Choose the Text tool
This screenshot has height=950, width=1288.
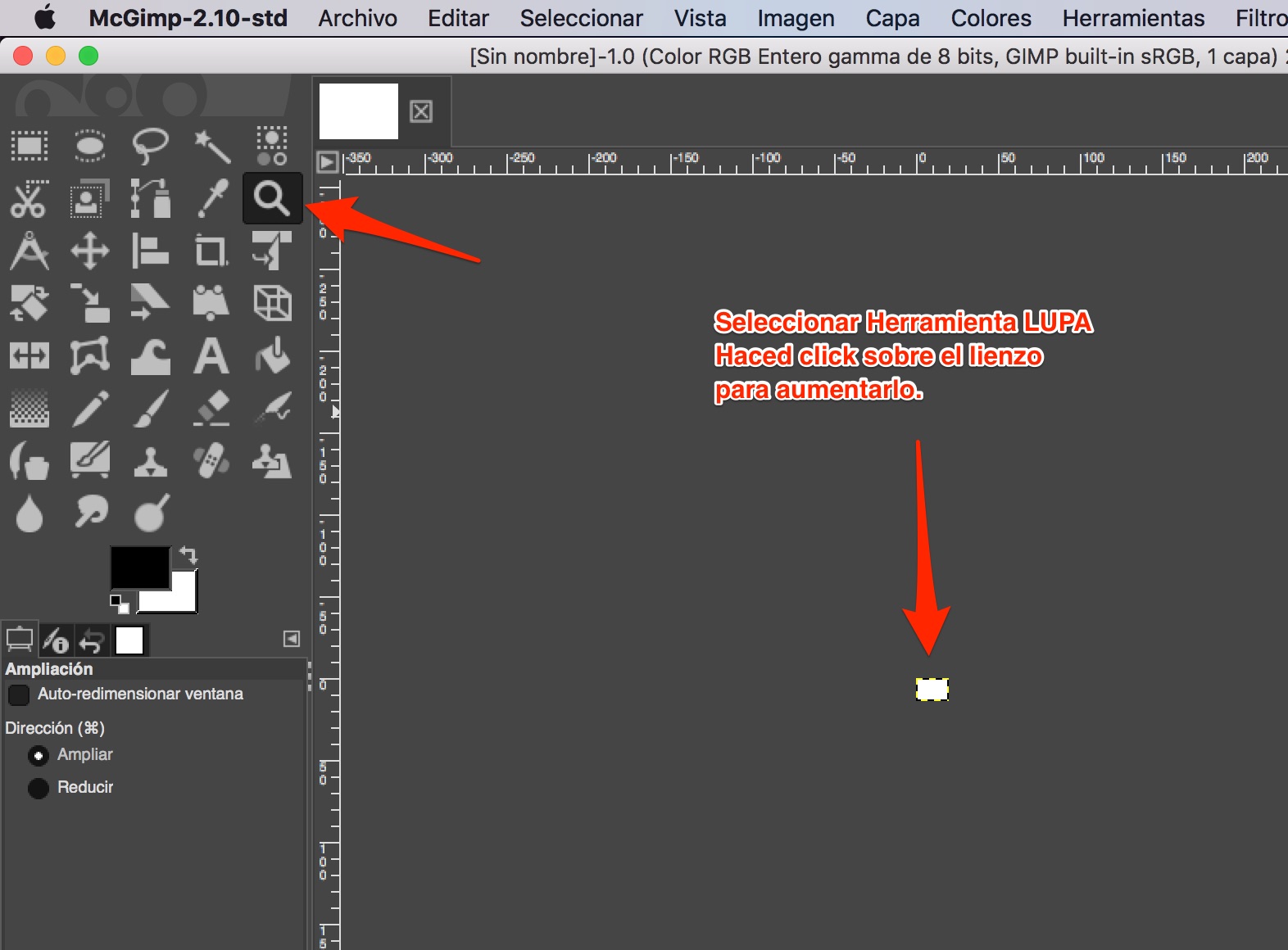(211, 356)
